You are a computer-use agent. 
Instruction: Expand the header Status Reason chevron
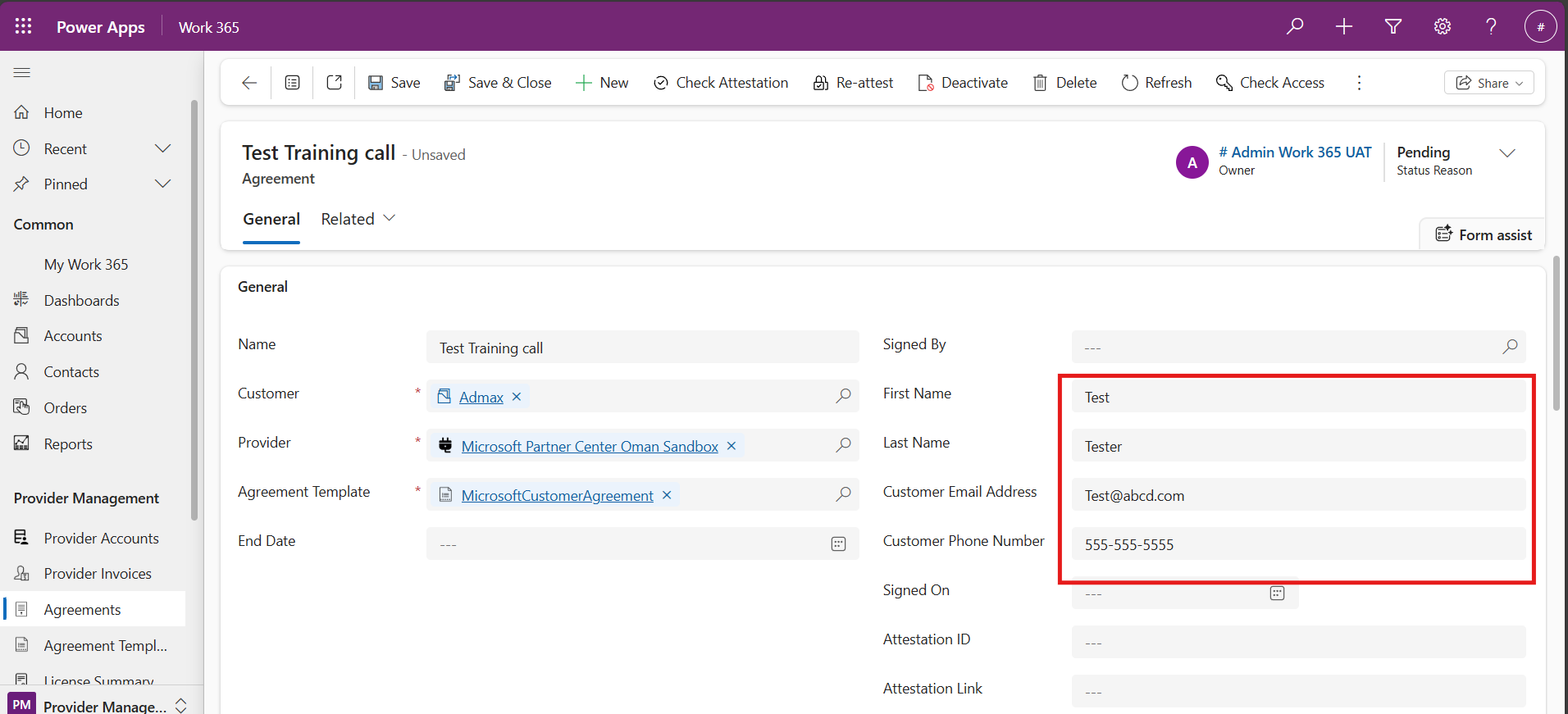[x=1506, y=153]
